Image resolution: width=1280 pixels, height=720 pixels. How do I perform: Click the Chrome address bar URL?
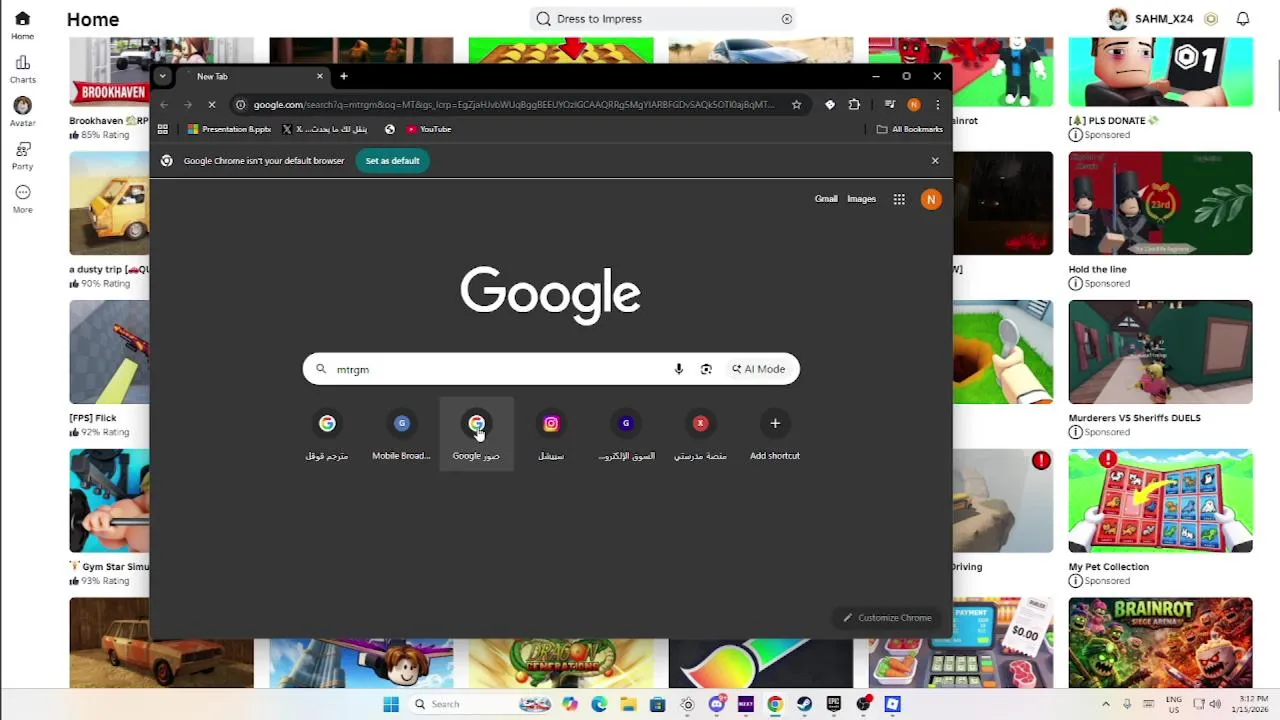pyautogui.click(x=513, y=104)
